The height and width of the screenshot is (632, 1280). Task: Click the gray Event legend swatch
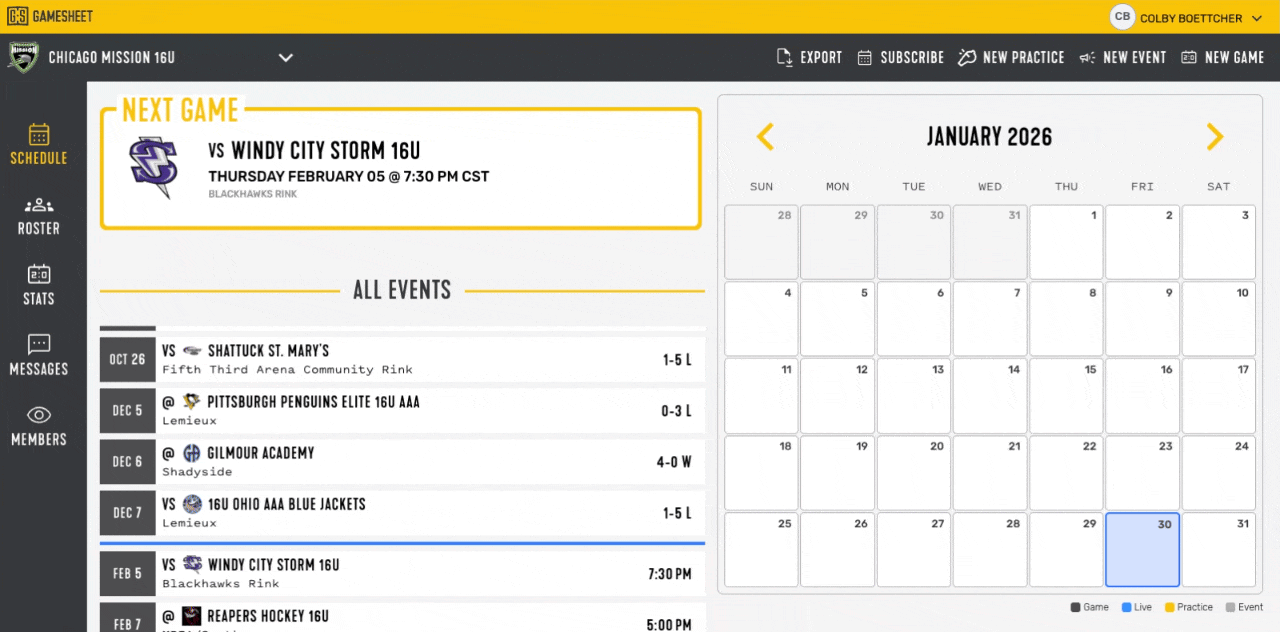coord(1229,607)
